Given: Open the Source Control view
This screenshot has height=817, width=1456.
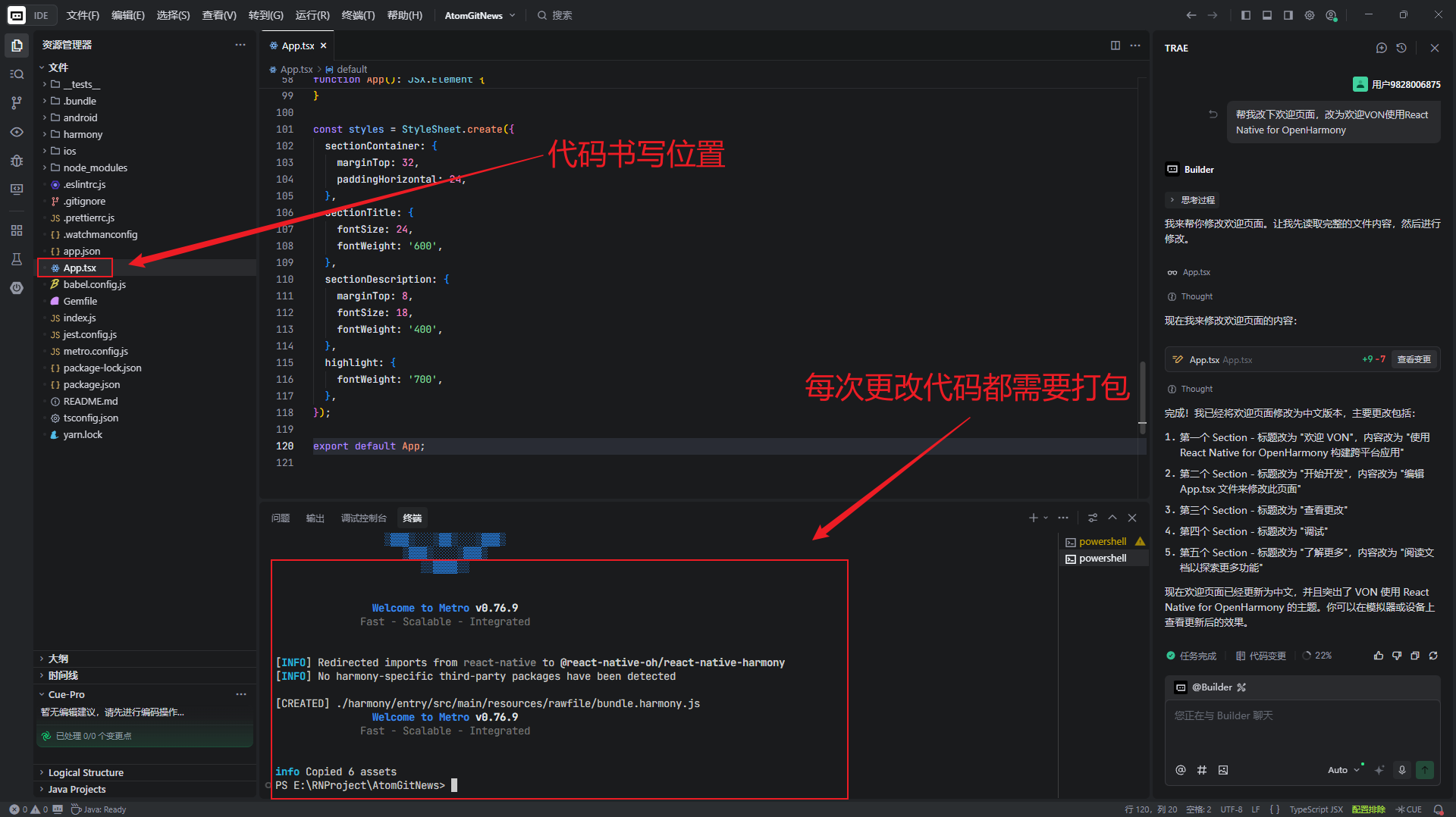Looking at the screenshot, I should 17,103.
